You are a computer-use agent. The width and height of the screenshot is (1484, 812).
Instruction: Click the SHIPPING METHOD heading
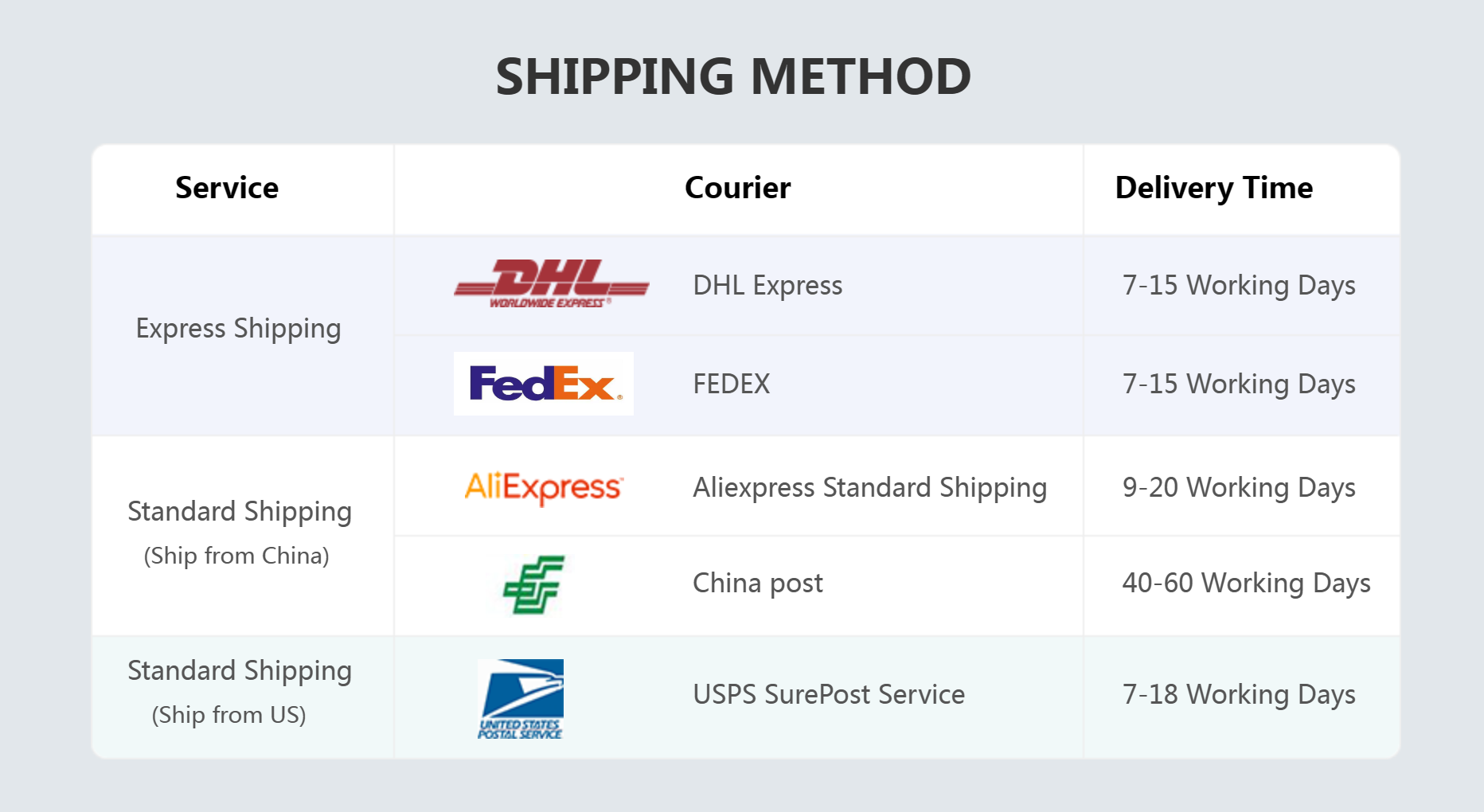point(733,76)
